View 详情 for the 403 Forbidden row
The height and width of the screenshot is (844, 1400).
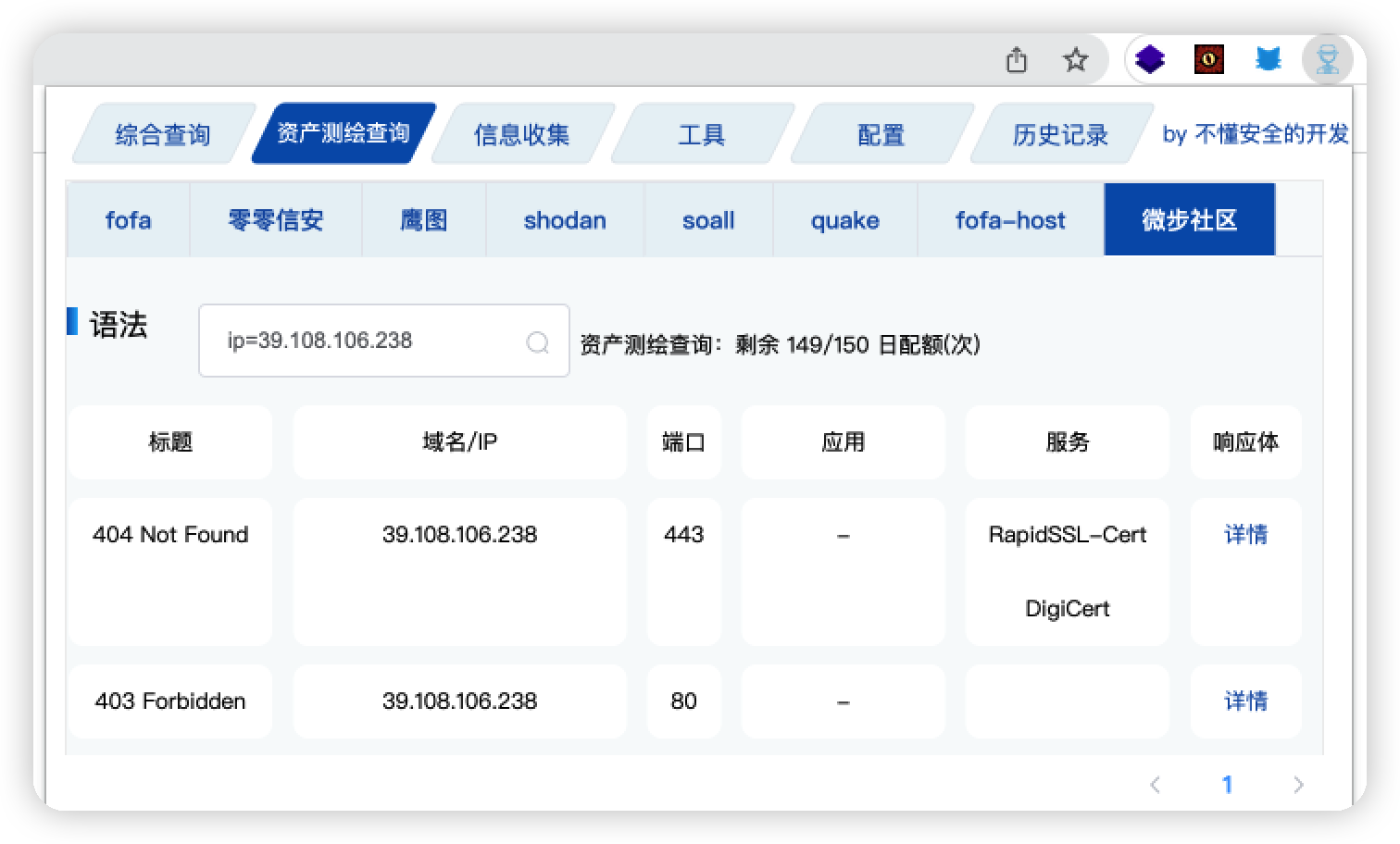coord(1245,701)
